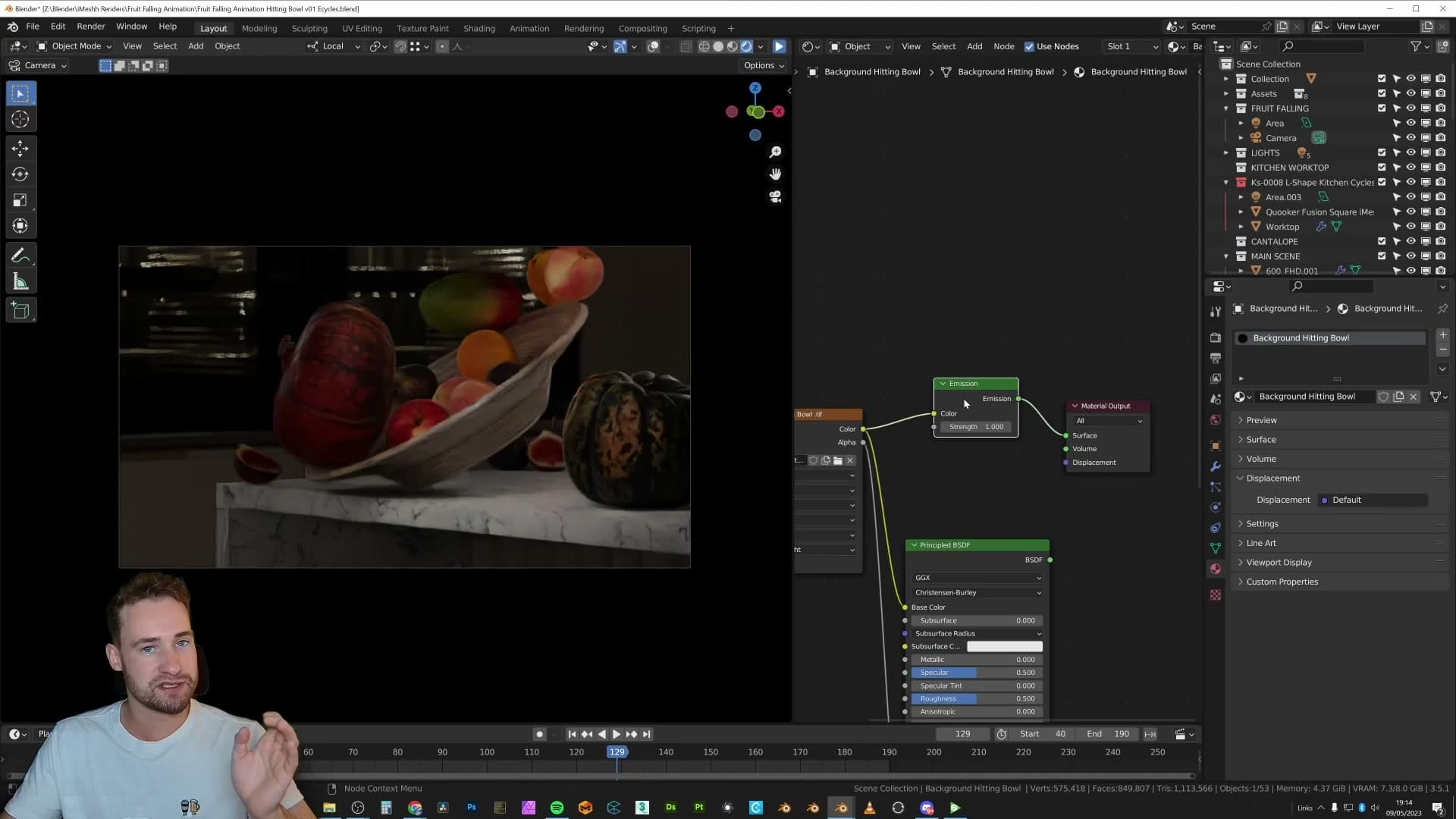Image resolution: width=1456 pixels, height=819 pixels.
Task: Hide the Camera object in viewport
Action: point(1411,138)
